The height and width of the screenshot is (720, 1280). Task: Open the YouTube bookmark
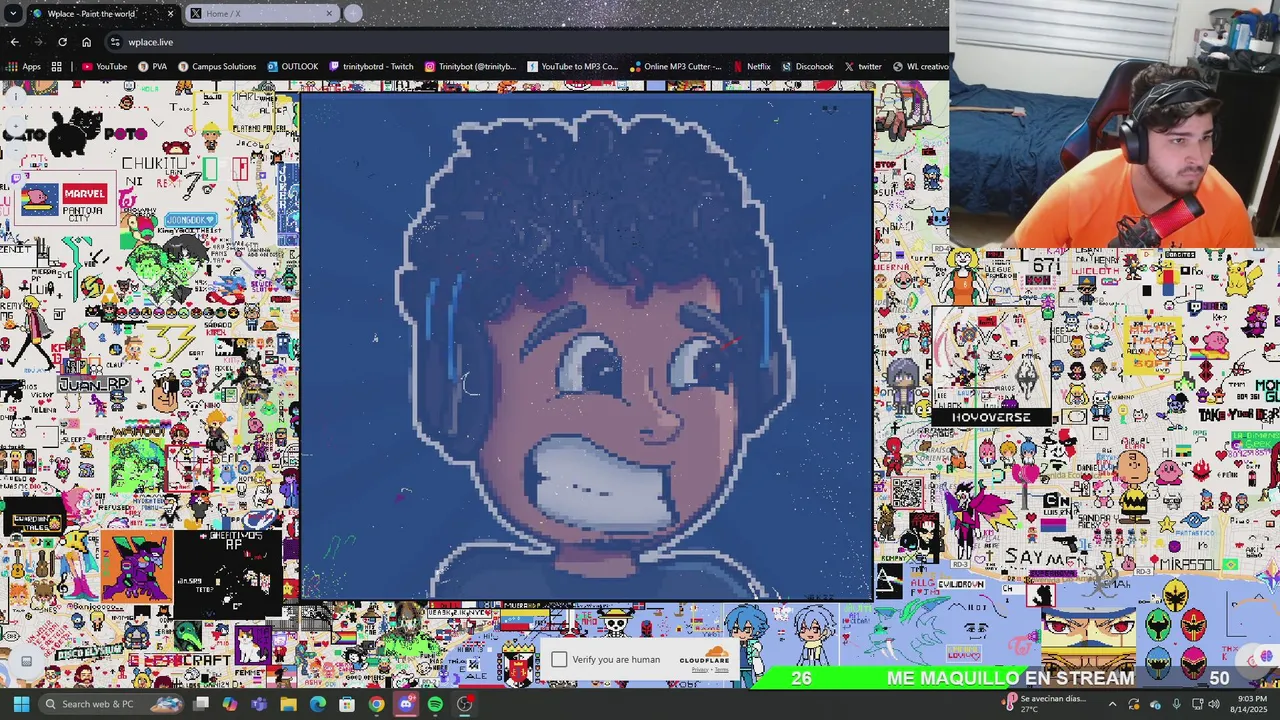[x=105, y=67]
